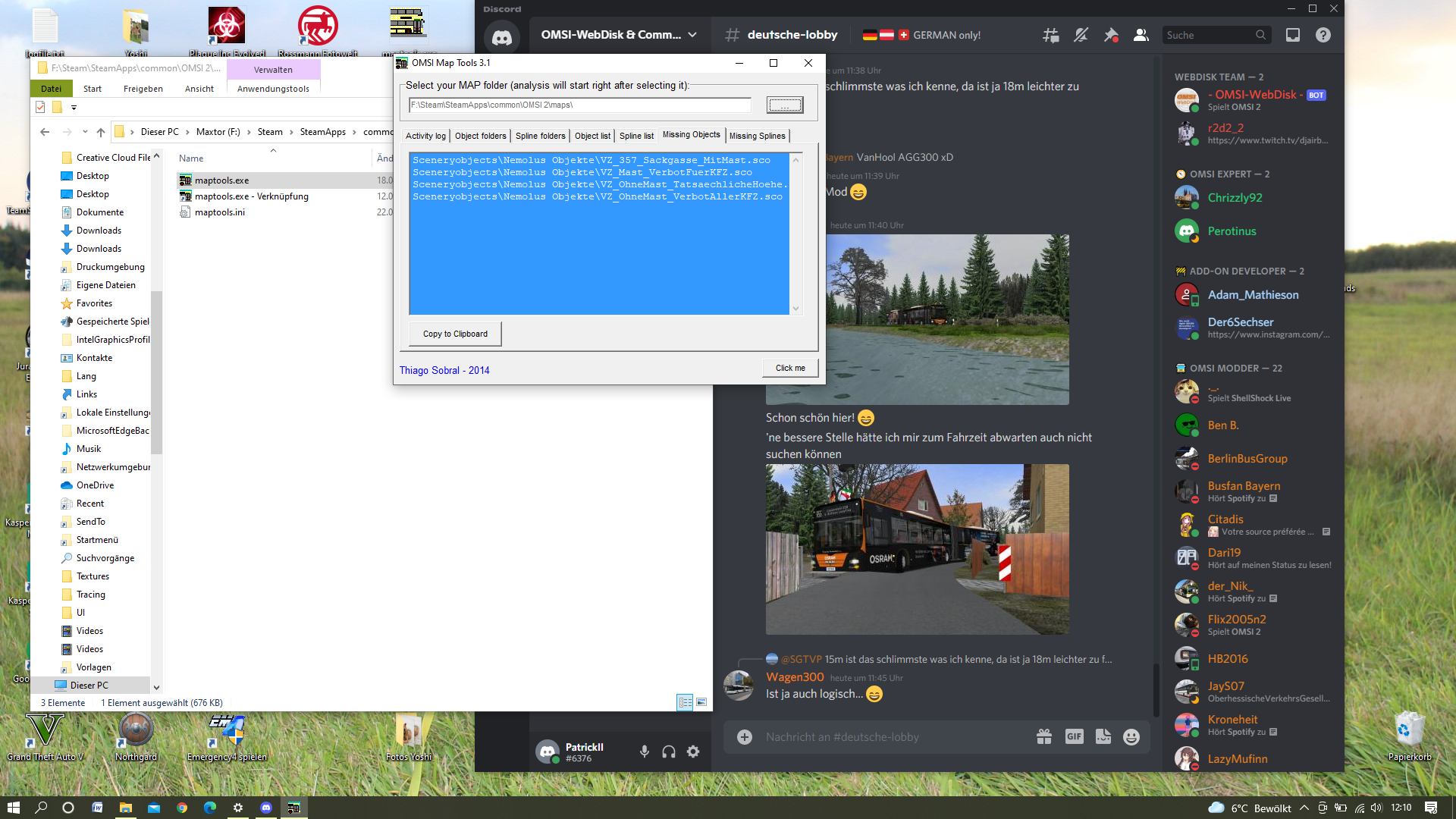The height and width of the screenshot is (819, 1456).
Task: Open the Ansicht ribbon tab
Action: pos(199,89)
